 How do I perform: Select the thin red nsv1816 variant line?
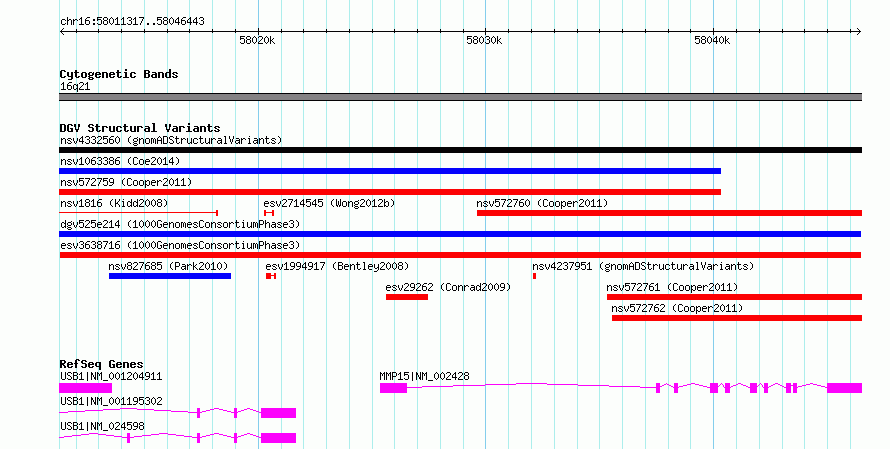click(139, 213)
